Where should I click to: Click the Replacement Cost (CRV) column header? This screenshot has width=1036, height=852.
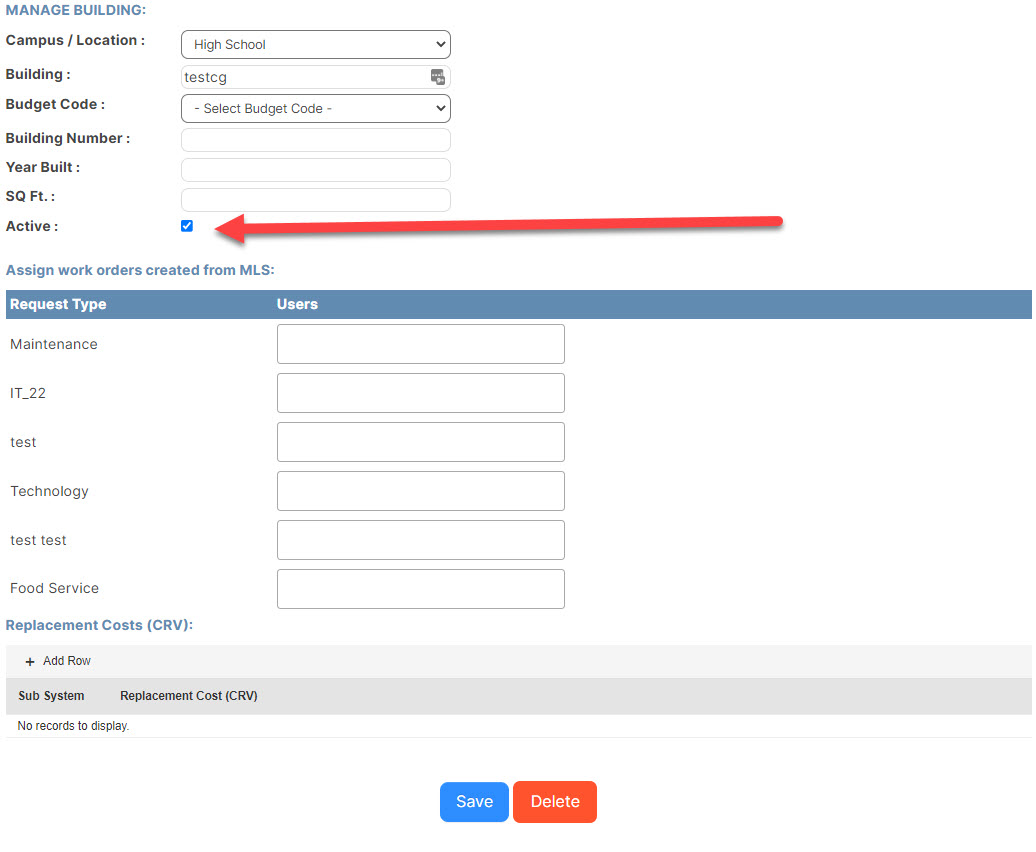pos(188,695)
